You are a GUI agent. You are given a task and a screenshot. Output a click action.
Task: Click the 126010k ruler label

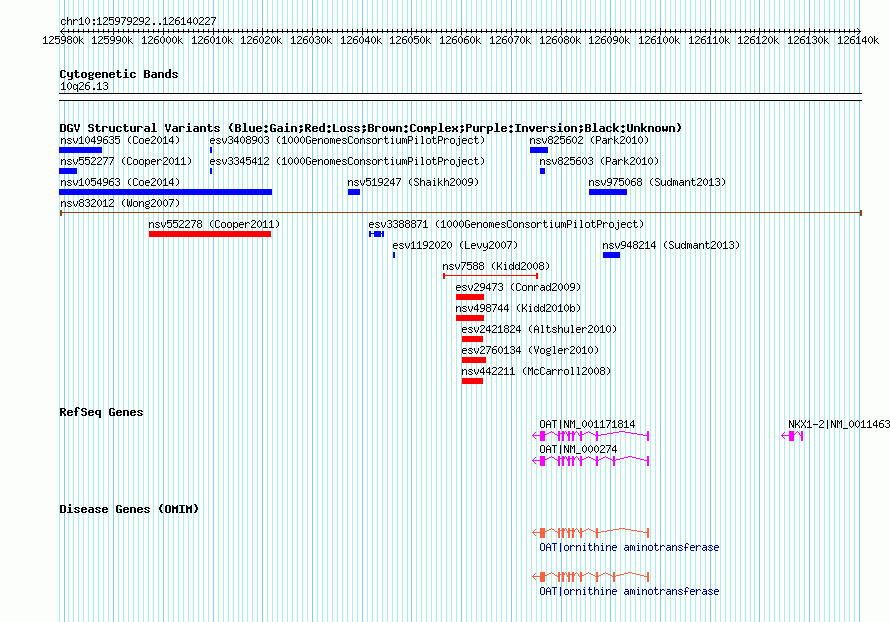click(x=212, y=40)
